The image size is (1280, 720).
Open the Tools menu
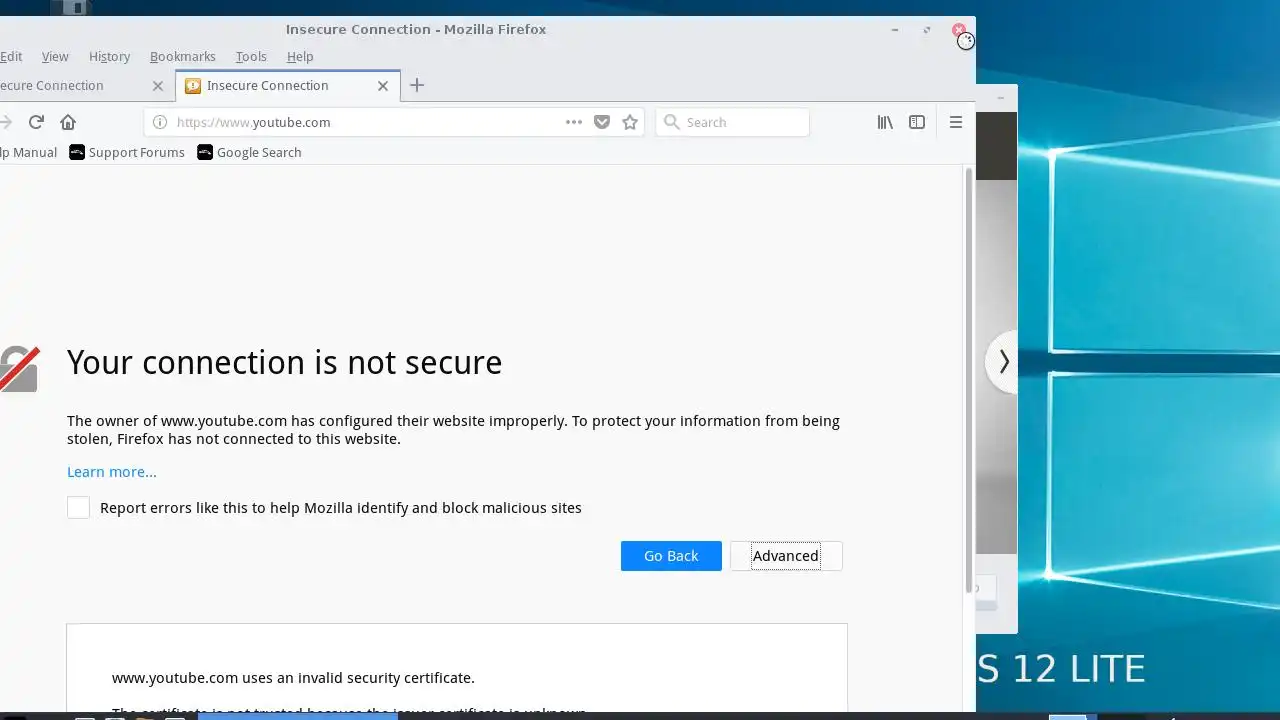tap(251, 56)
